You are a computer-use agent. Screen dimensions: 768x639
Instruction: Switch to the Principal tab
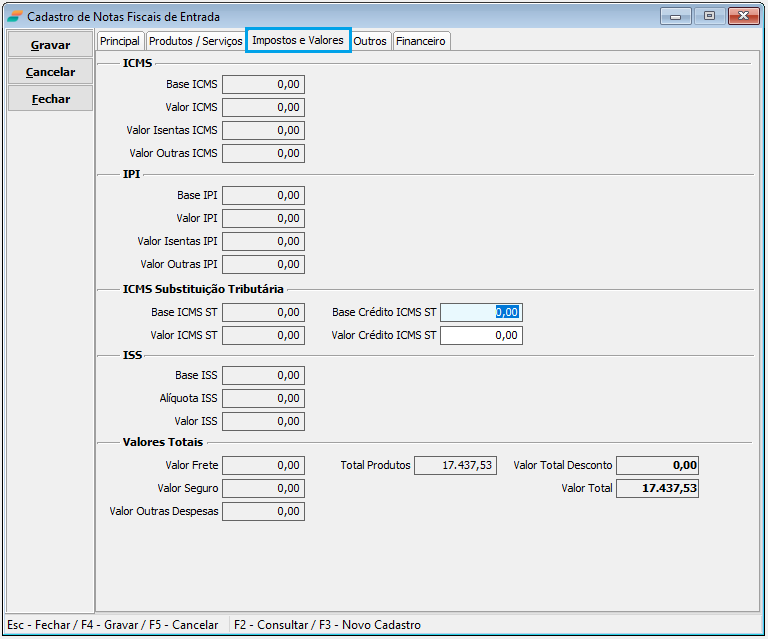(x=120, y=41)
